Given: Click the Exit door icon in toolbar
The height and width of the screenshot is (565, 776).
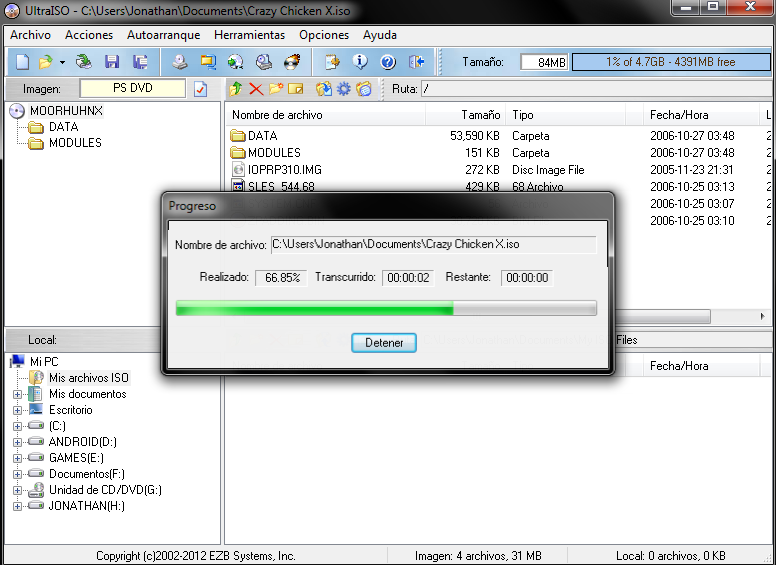Looking at the screenshot, I should pos(416,62).
